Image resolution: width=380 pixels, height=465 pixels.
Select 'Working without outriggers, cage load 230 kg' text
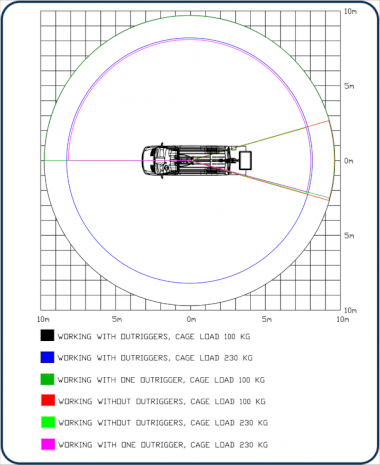click(x=163, y=423)
